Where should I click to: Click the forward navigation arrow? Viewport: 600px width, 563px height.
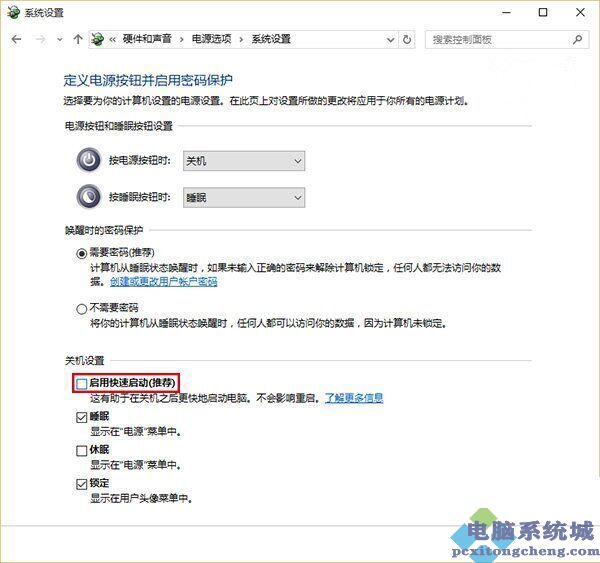40,39
